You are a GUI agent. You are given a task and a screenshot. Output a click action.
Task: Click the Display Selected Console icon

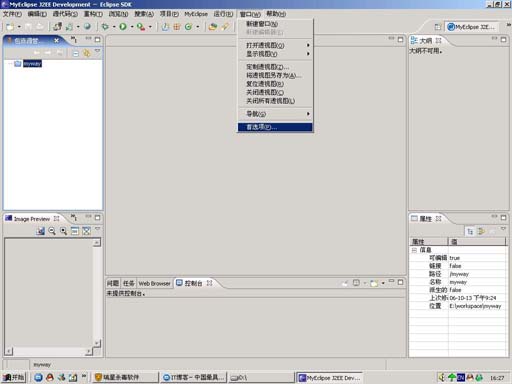356,283
